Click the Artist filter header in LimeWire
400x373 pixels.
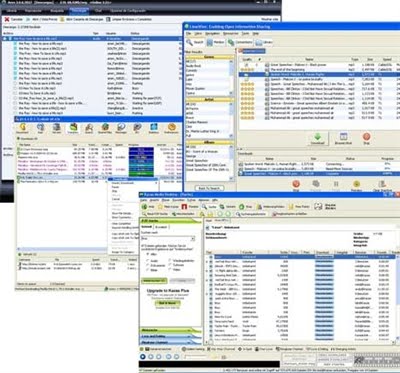[x=209, y=100]
